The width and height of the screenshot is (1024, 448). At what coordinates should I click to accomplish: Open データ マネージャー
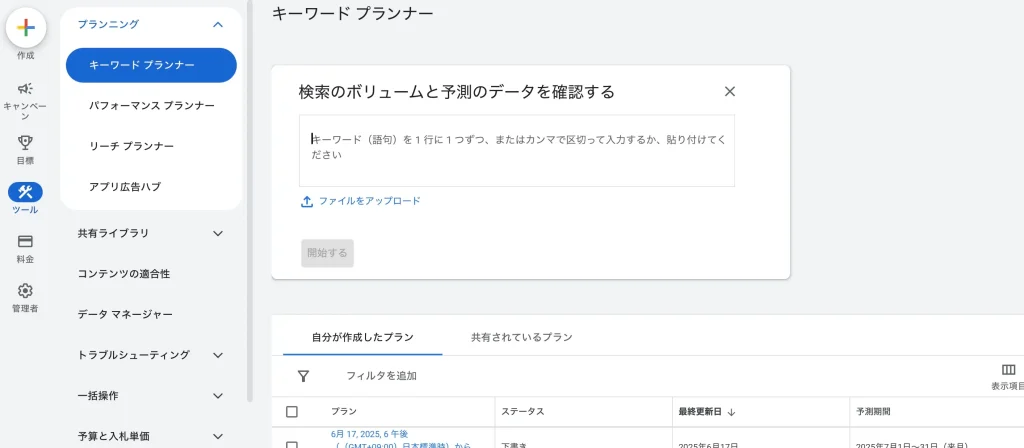click(125, 315)
